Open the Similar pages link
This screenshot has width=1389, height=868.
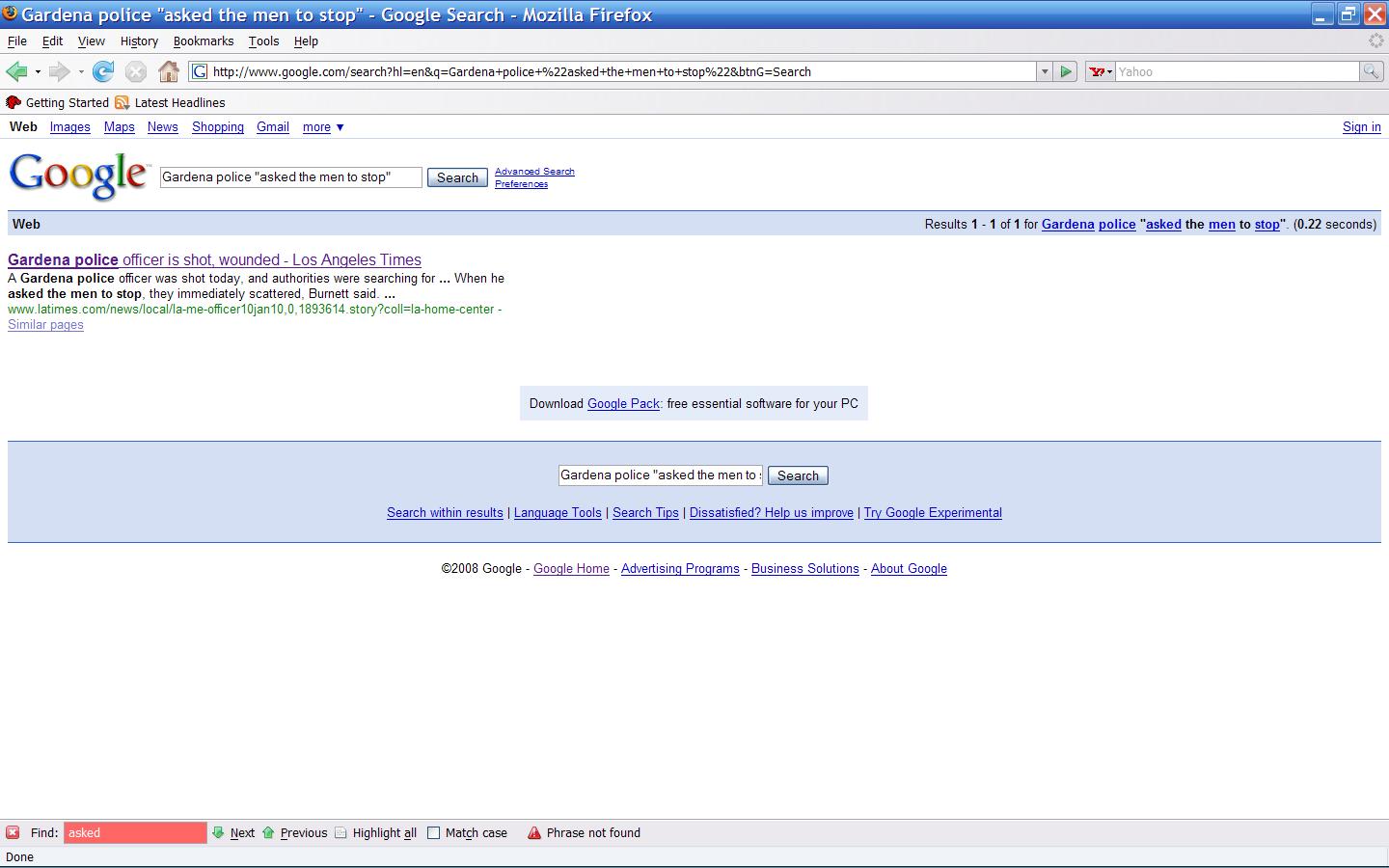(45, 325)
